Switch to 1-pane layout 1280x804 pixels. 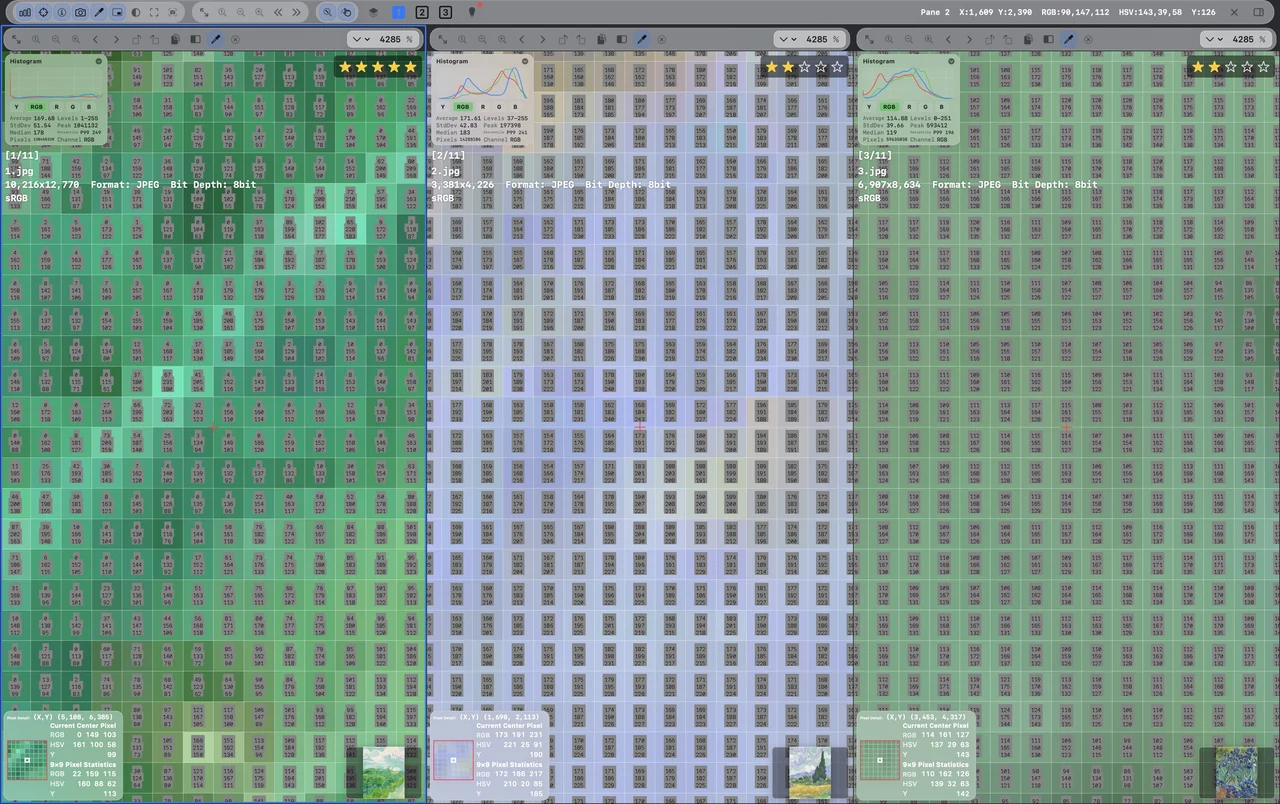pyautogui.click(x=398, y=12)
